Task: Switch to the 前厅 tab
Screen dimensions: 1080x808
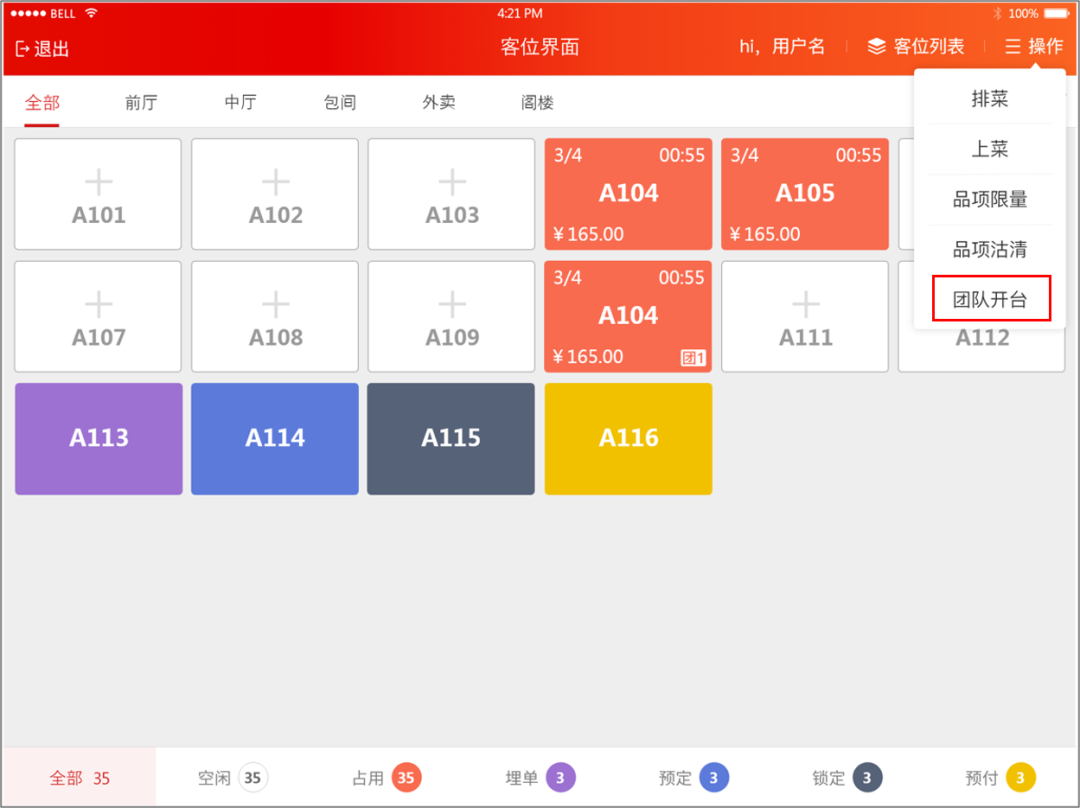Action: pos(141,103)
